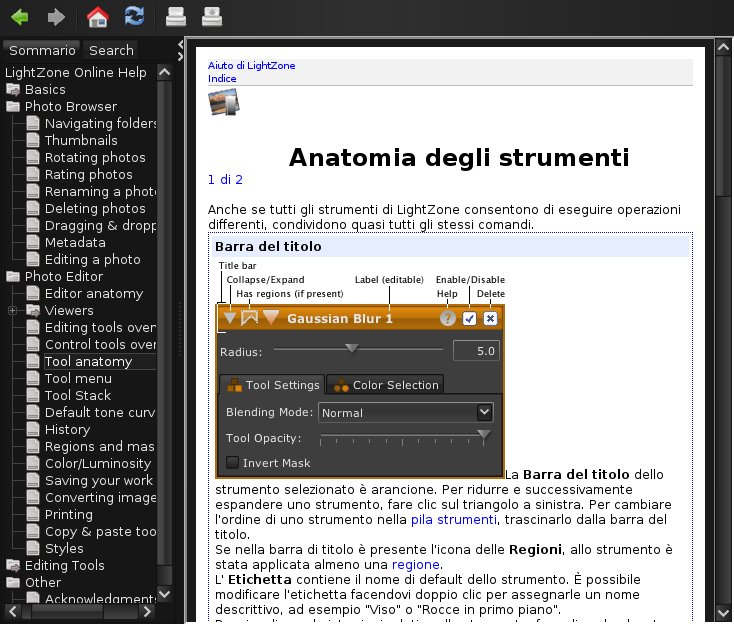Click the first printer icon in toolbar
734x624 pixels.
[176, 17]
